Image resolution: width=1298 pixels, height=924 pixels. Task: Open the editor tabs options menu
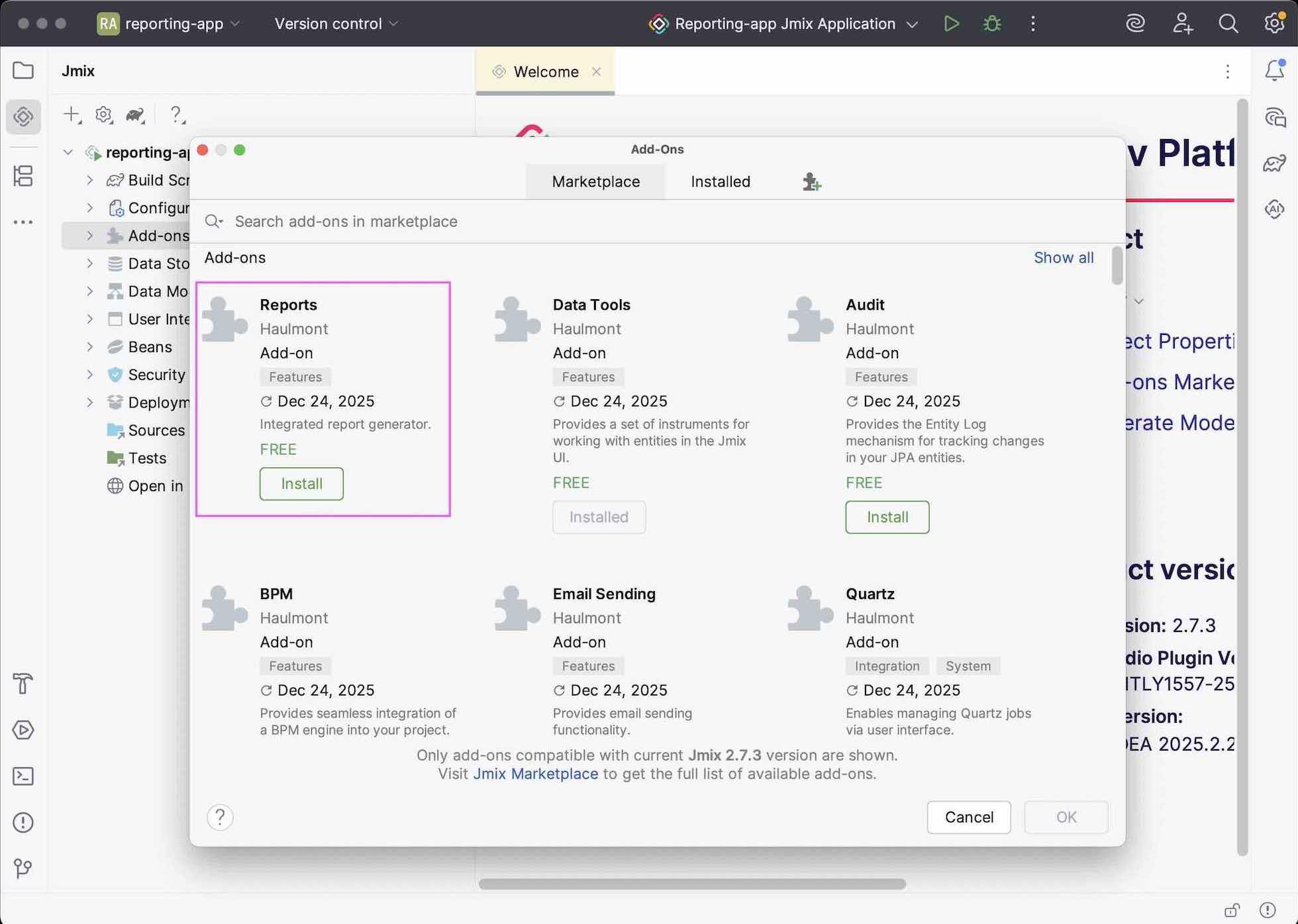tap(1228, 71)
